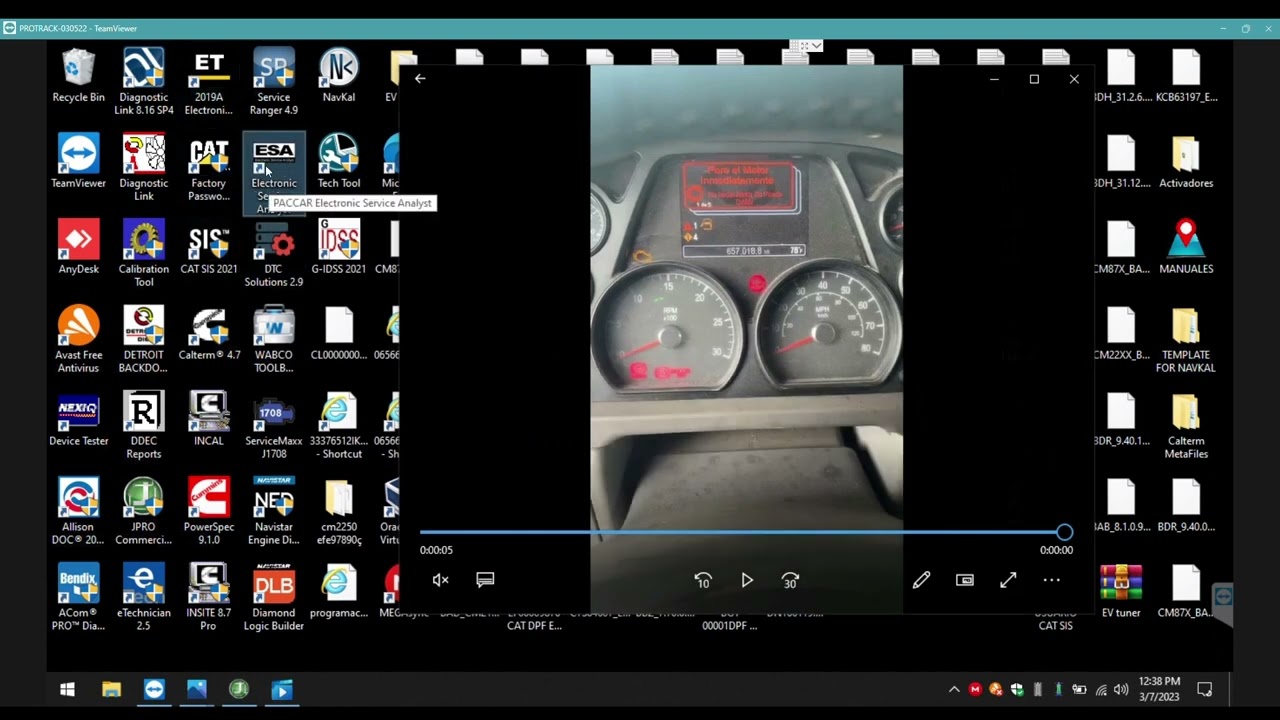Open JPRO Commercial icon
Viewport: 1280px width, 720px height.
pos(143,512)
